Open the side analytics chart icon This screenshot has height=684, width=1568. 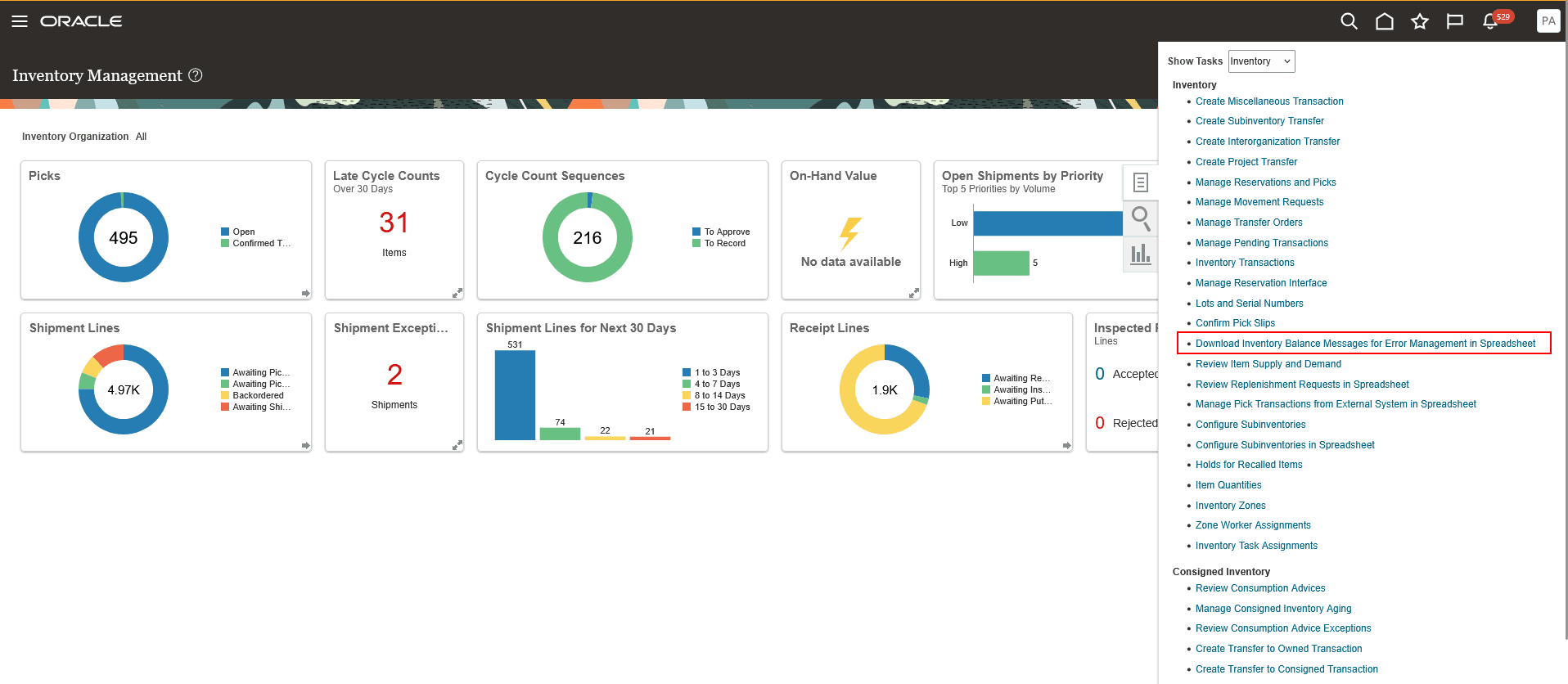pos(1140,254)
